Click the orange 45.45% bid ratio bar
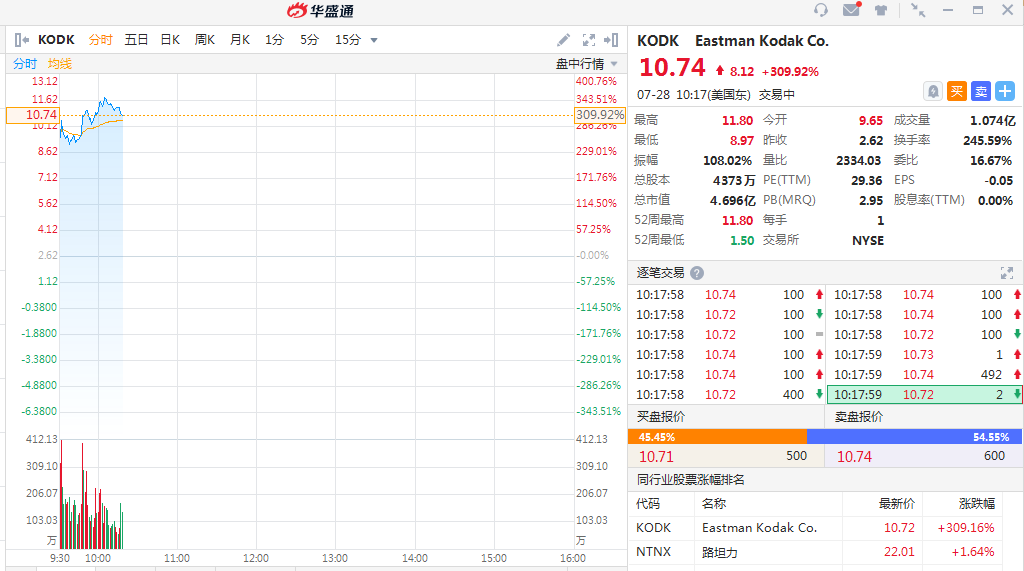The image size is (1024, 571). coord(717,437)
